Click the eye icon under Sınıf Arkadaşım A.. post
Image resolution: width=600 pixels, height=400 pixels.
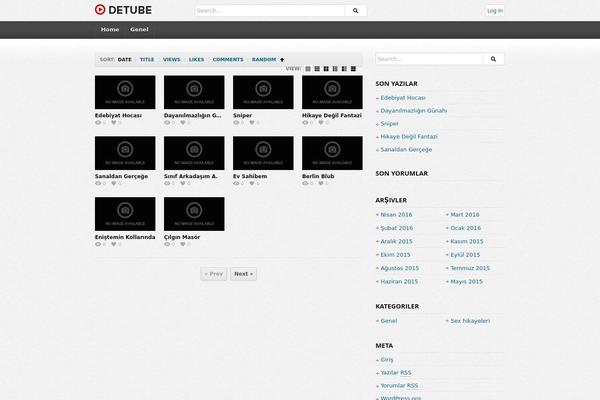tap(167, 183)
